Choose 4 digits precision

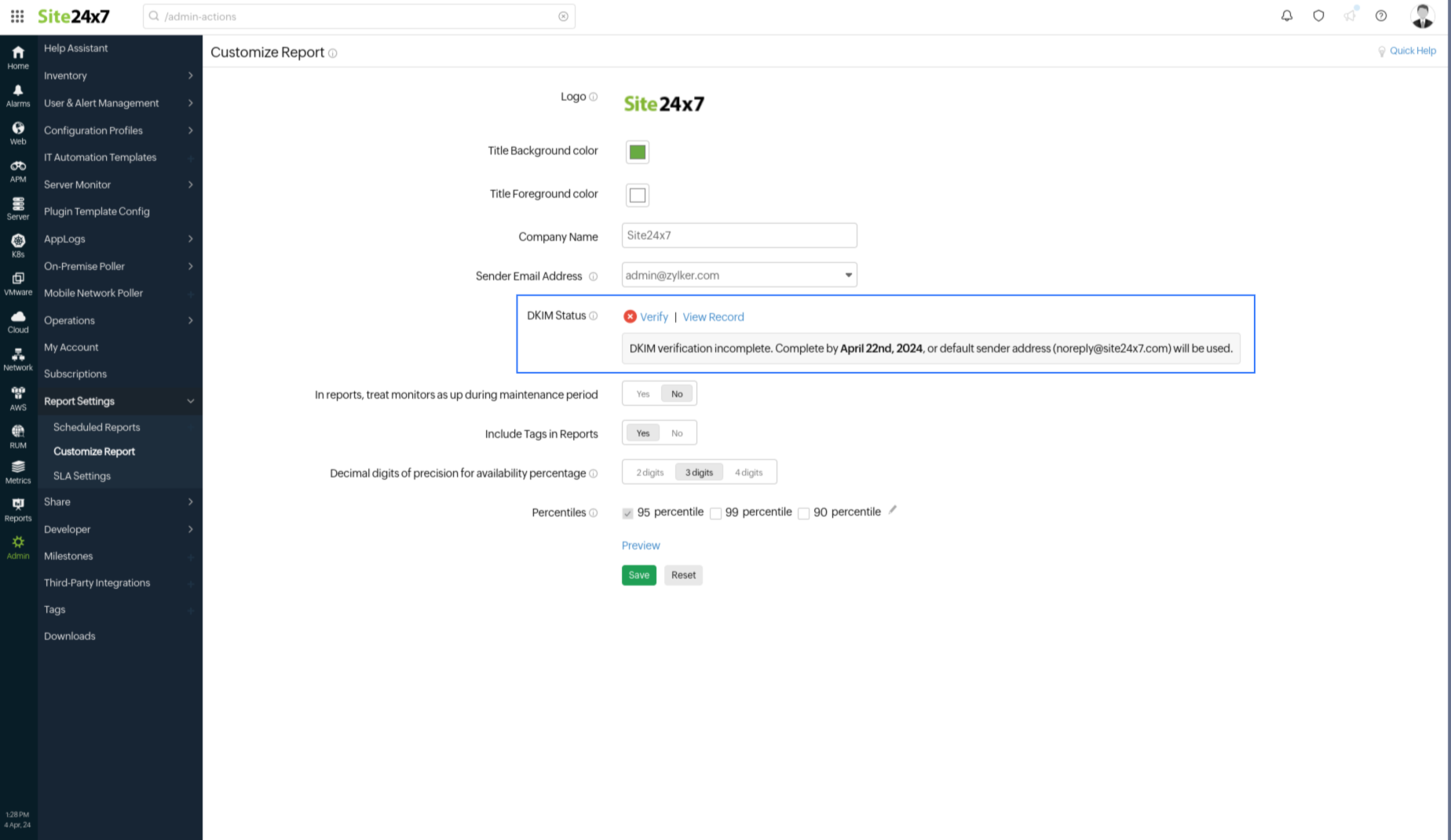748,473
